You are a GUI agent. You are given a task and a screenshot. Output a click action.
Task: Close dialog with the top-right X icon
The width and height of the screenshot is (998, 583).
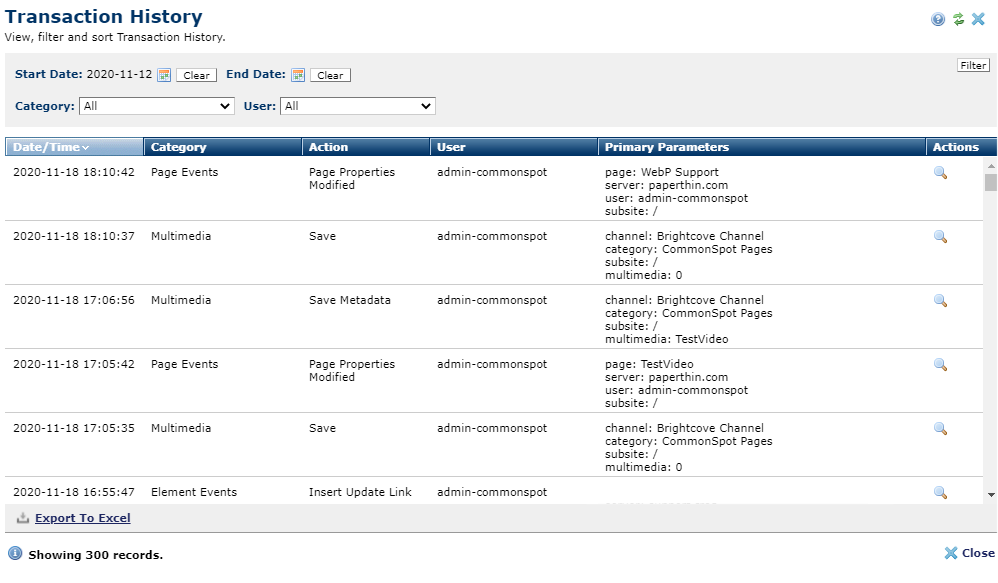[978, 19]
